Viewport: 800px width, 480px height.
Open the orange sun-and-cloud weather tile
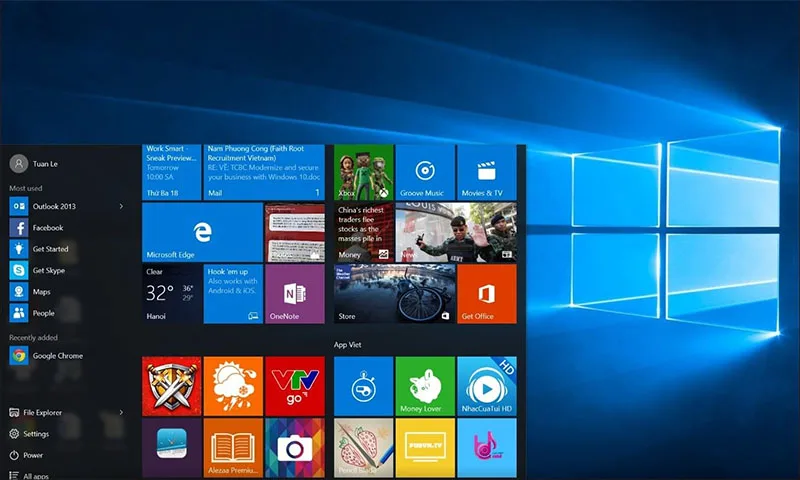(233, 386)
